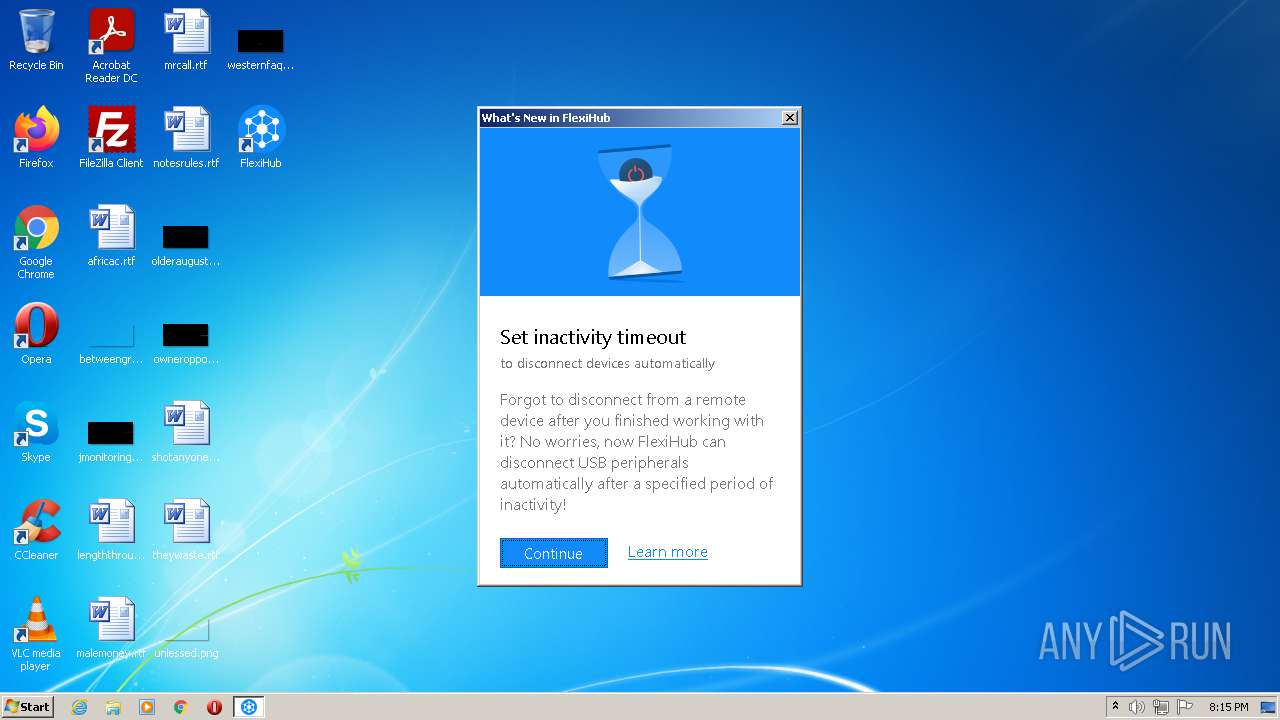Open the FileZilla Client shortcut
The image size is (1280, 720).
111,138
